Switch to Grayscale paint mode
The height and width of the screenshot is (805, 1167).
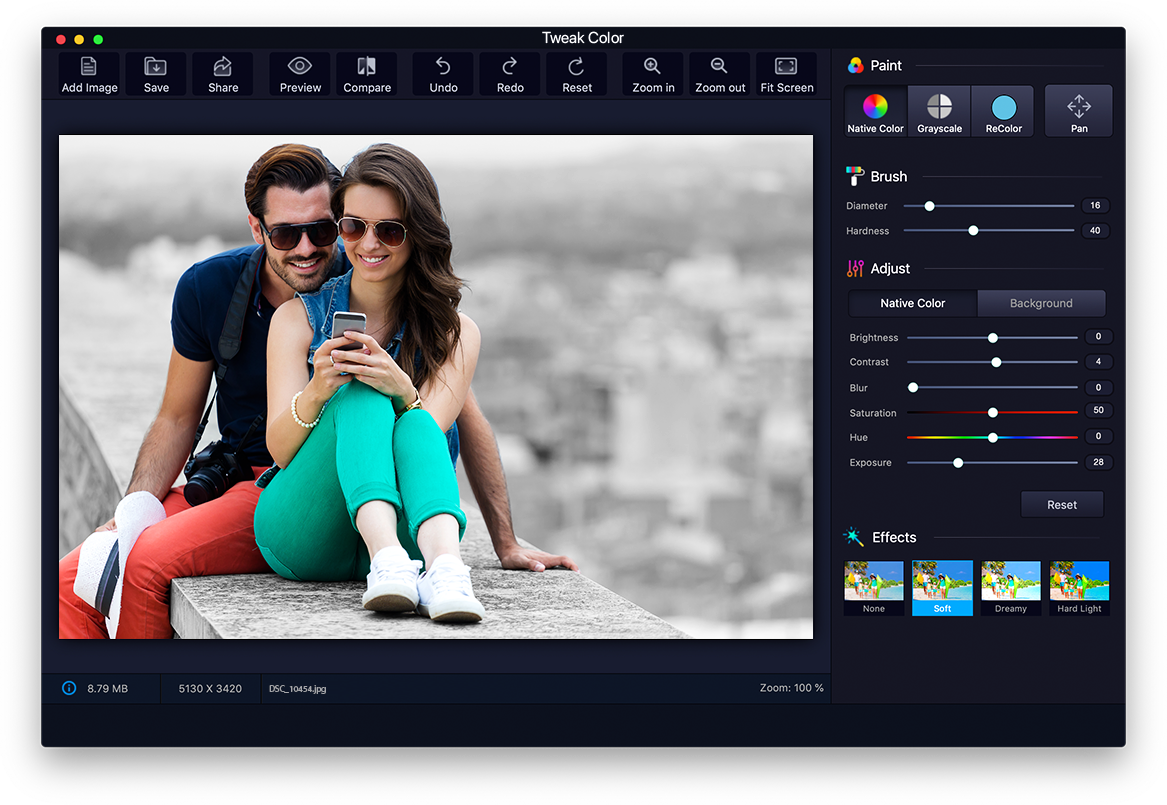point(939,111)
